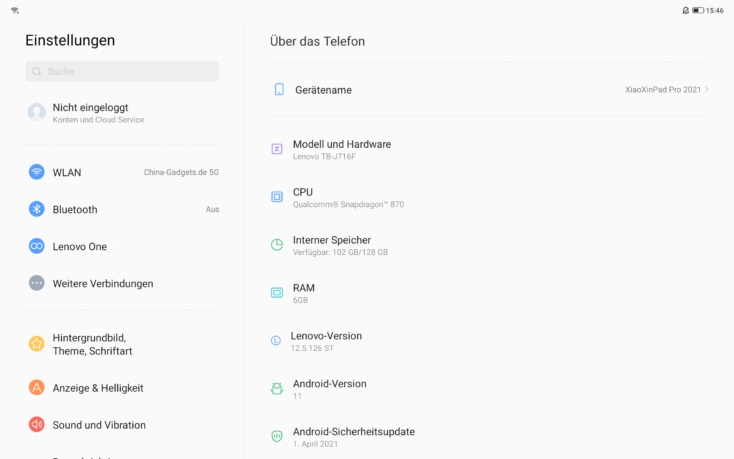Tap the Interner Speicher pie chart icon
This screenshot has height=459, width=734.
tap(277, 245)
